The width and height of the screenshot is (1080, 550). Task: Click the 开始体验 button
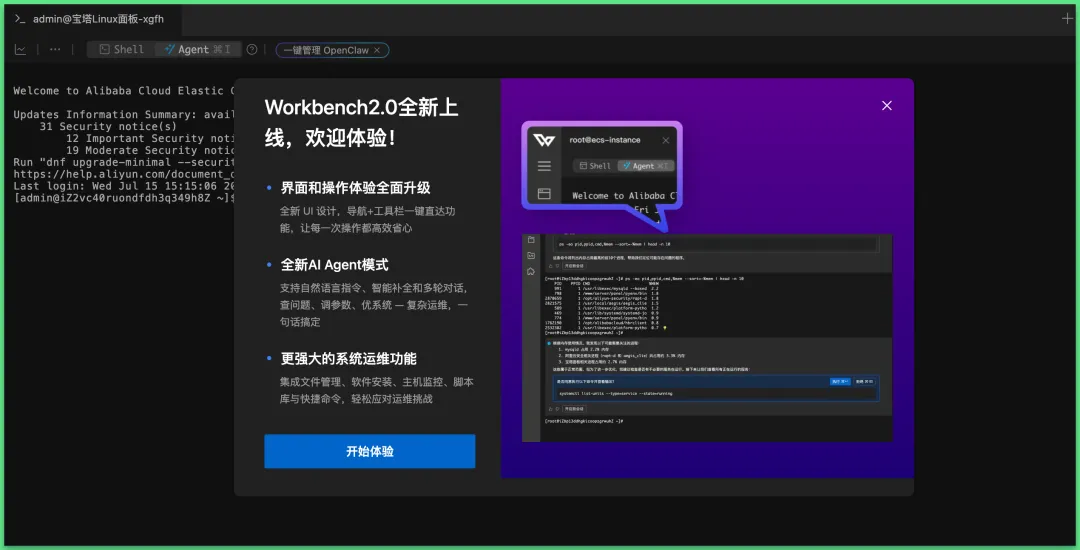pyautogui.click(x=369, y=452)
